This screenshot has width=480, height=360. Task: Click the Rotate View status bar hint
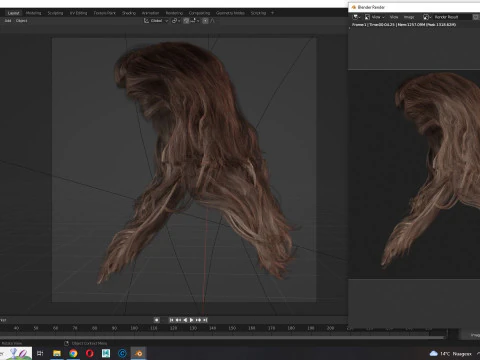tap(11, 343)
